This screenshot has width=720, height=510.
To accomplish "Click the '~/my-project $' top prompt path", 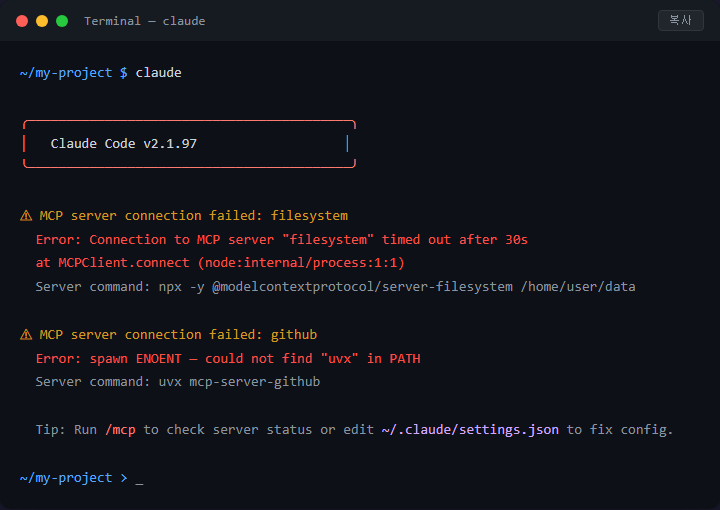I will click(73, 73).
